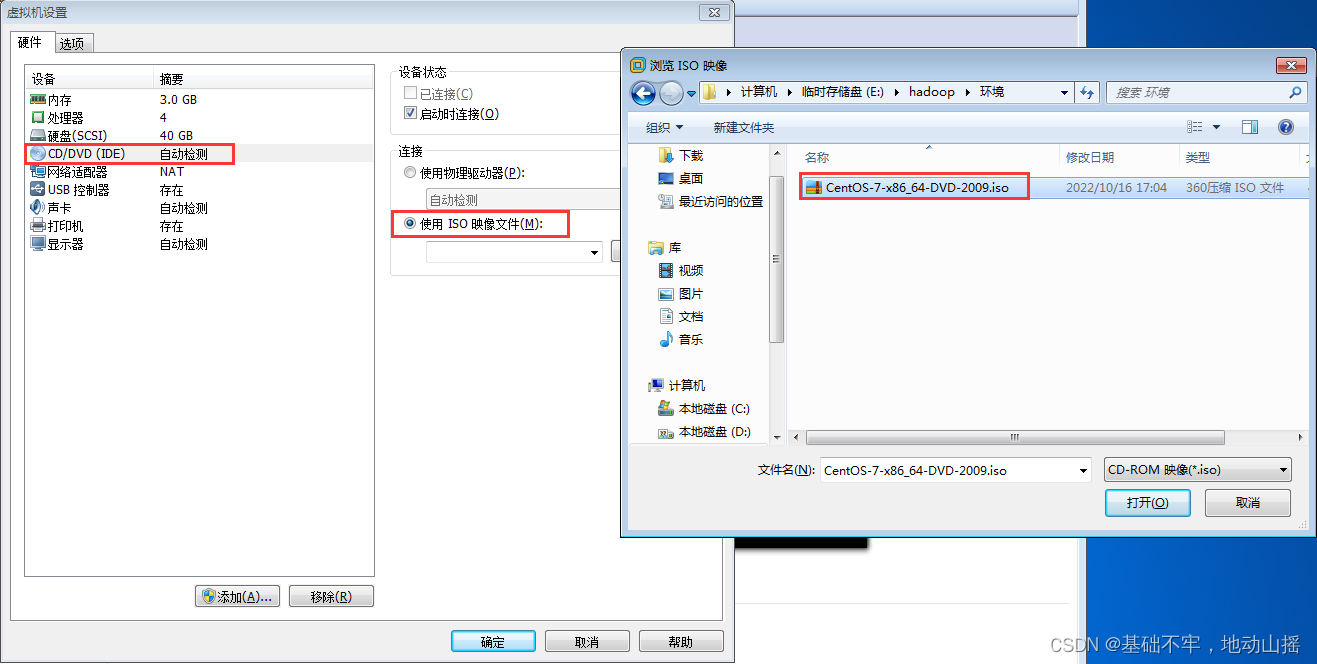
Task: Enable the 启动时连接 checkbox
Action: tap(410, 114)
